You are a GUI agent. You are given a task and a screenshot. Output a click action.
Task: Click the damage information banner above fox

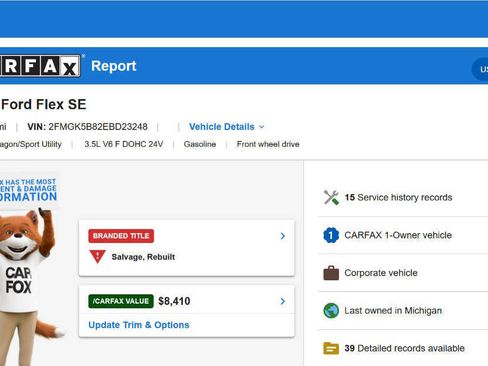[x=28, y=190]
